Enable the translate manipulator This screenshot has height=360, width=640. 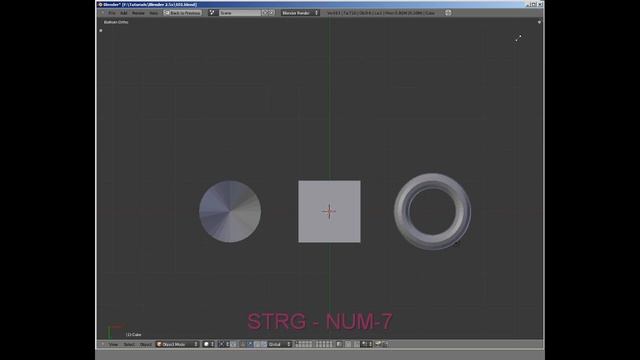pos(250,344)
